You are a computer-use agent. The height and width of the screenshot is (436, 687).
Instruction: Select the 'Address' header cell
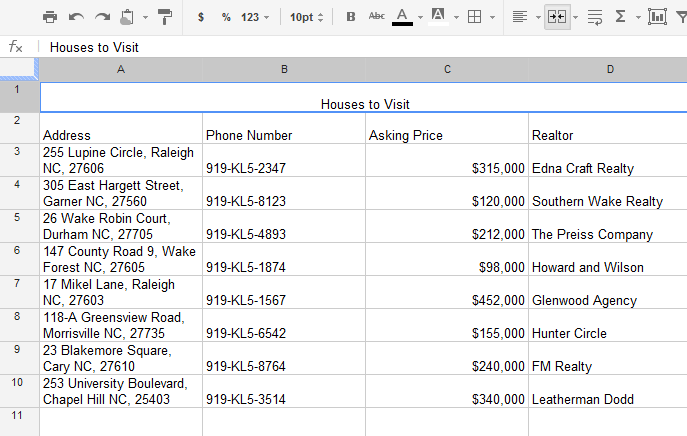coord(121,128)
